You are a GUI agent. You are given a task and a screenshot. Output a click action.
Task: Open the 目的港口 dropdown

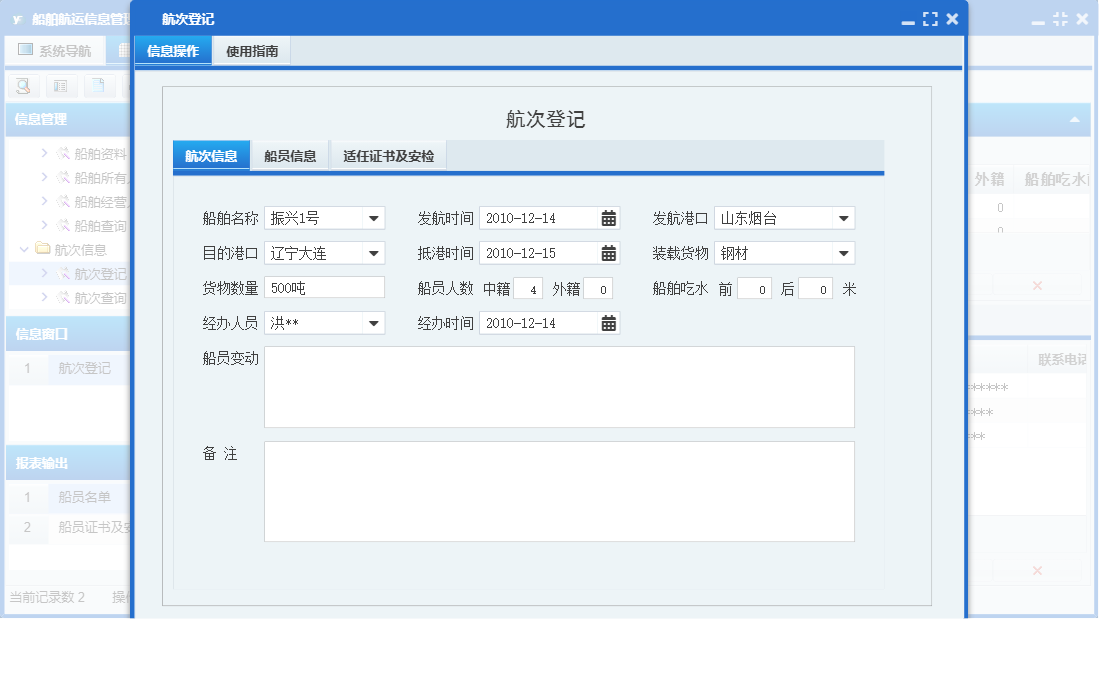click(375, 252)
